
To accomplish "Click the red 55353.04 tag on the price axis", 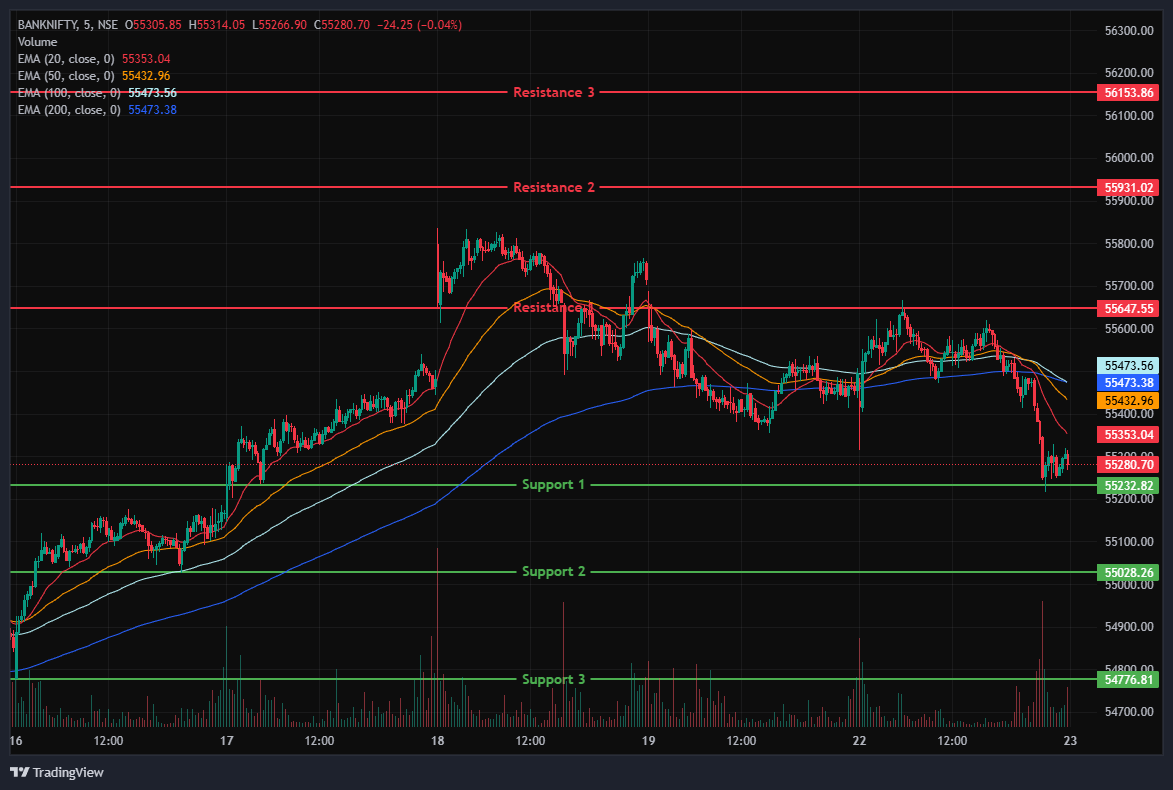I will click(x=1128, y=435).
